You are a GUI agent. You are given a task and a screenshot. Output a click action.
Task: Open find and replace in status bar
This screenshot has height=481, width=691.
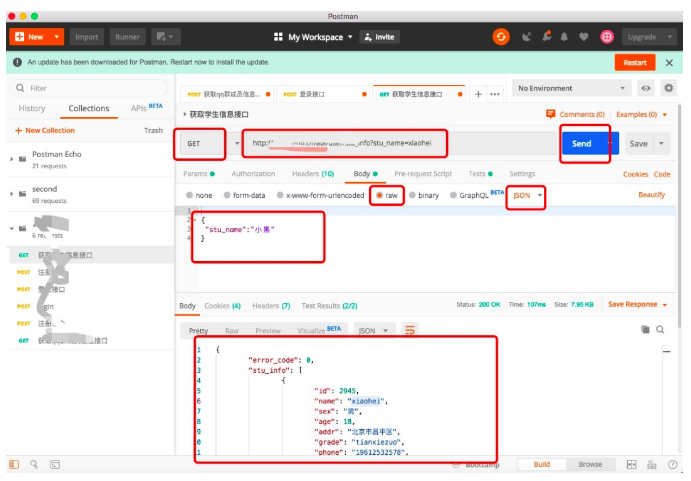pyautogui.click(x=34, y=464)
